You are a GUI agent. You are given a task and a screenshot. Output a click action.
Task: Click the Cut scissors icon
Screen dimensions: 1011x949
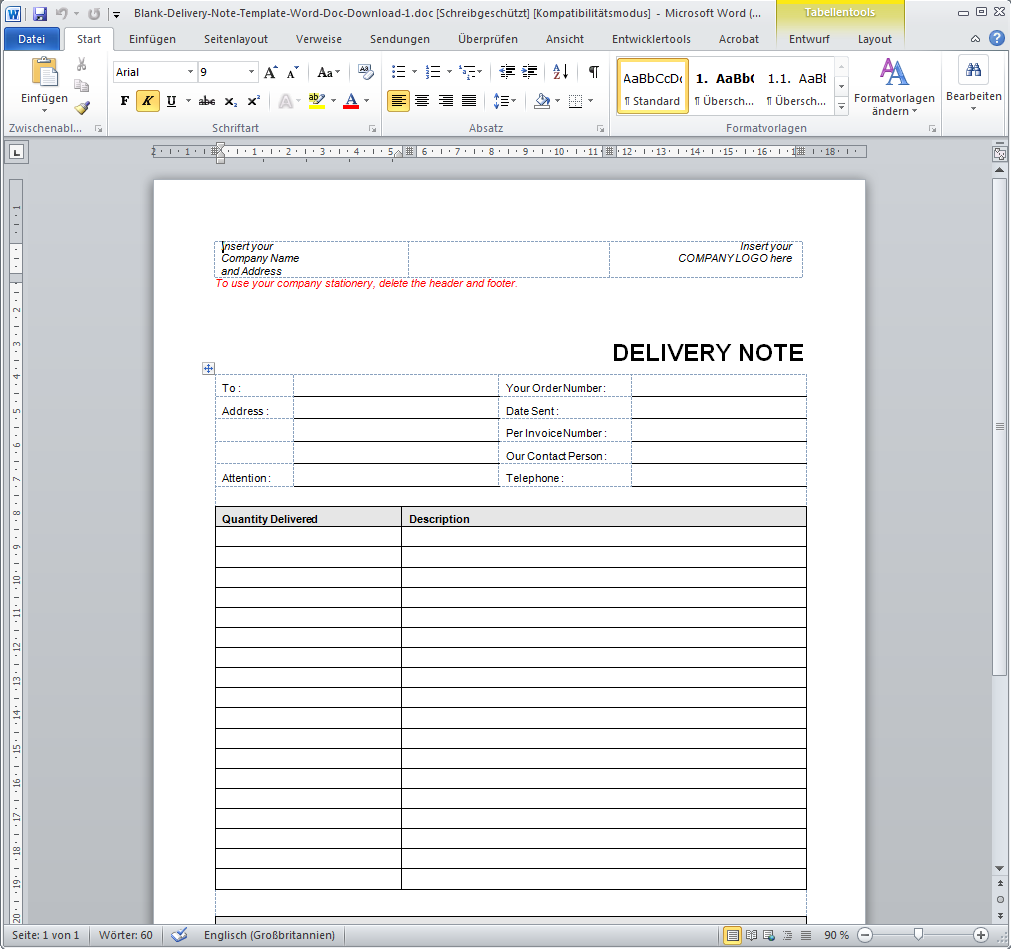(82, 65)
